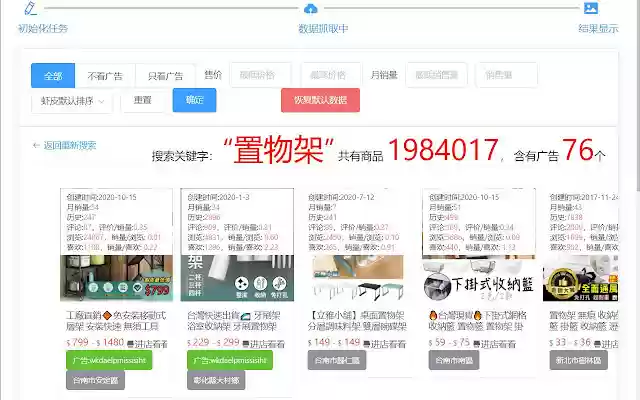Open the toothbrush holder product thumbnail
Viewport: 640px width, 400px height.
[237, 278]
